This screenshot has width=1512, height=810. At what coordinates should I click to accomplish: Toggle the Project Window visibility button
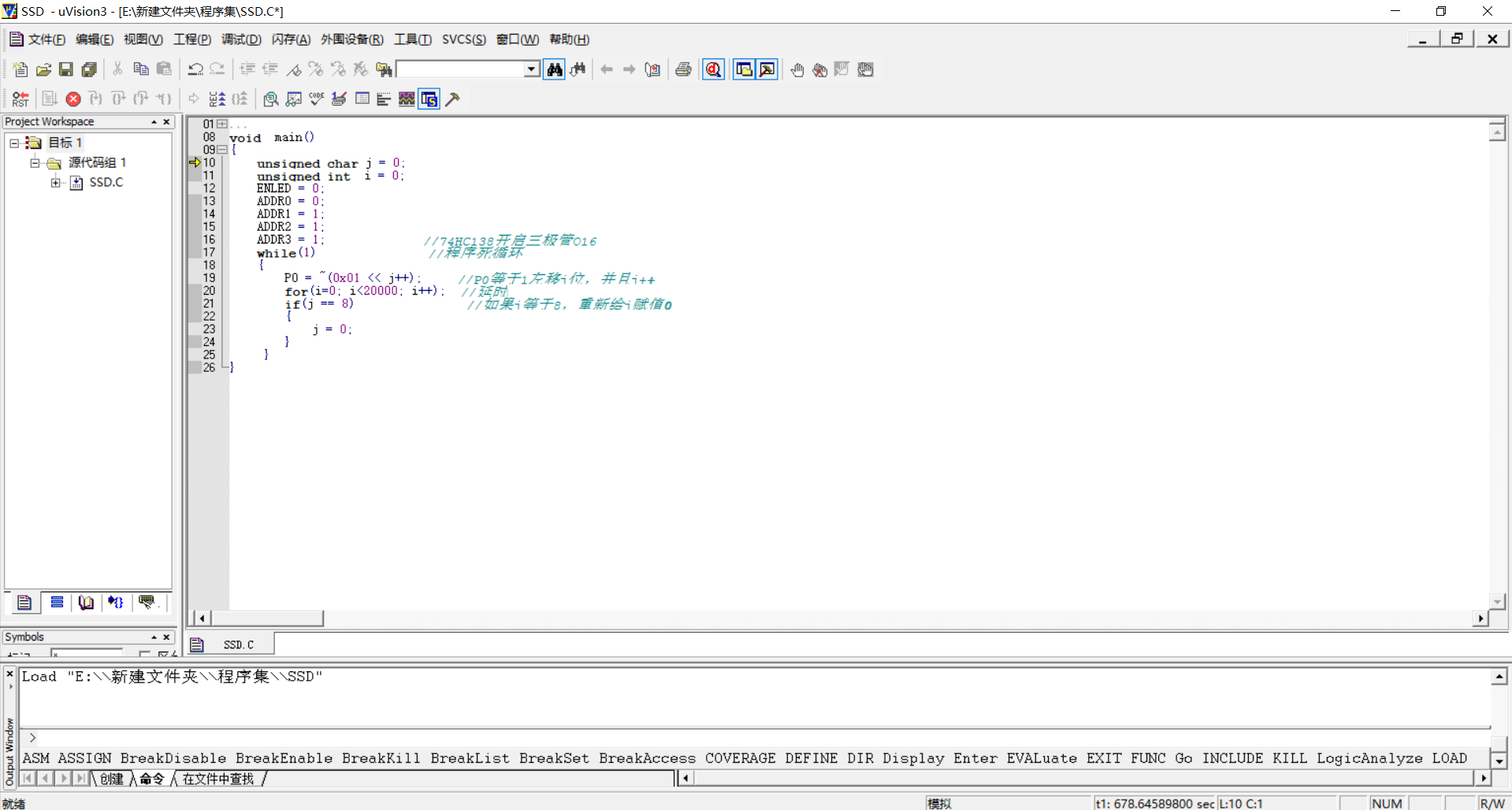click(744, 69)
